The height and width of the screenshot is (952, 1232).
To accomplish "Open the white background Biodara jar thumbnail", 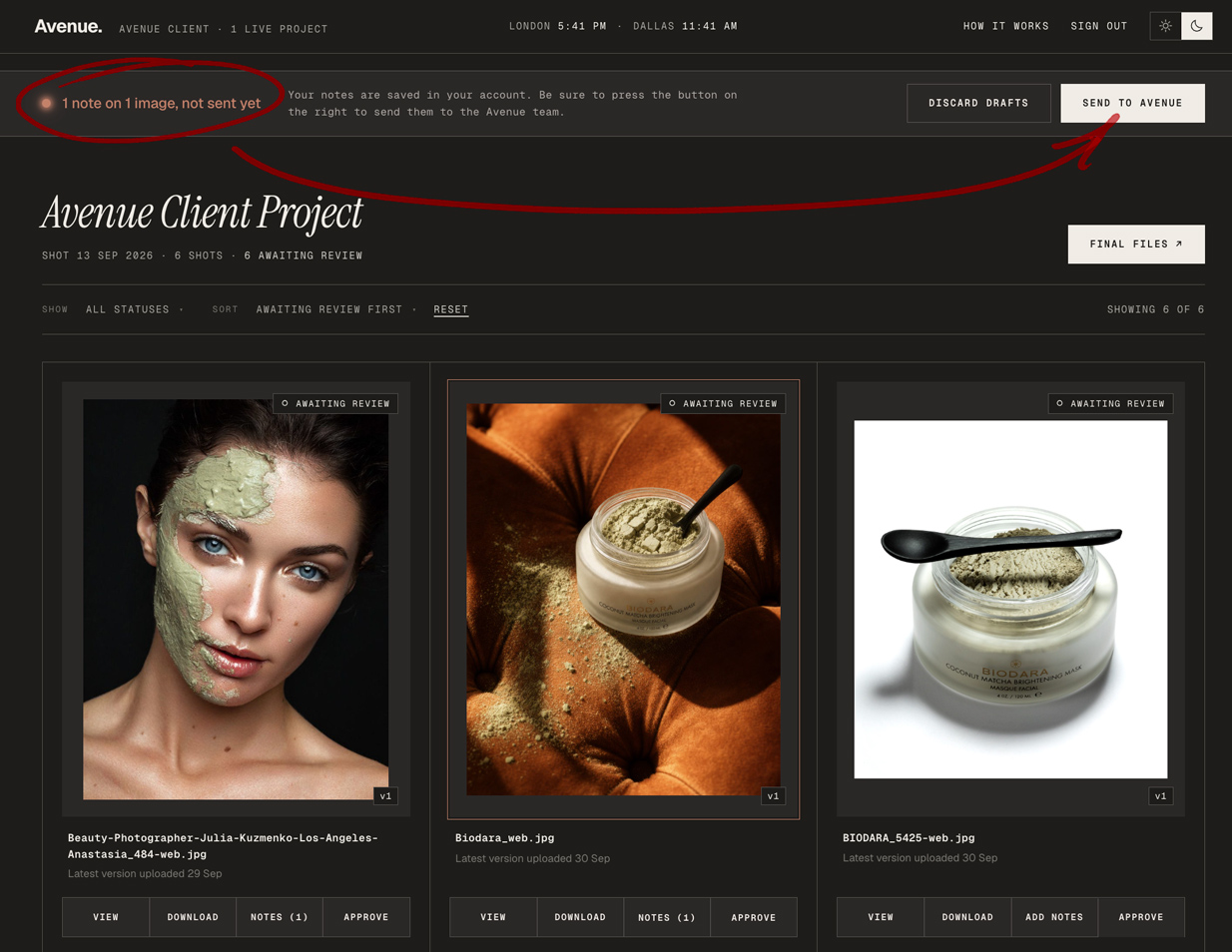I will [x=1010, y=599].
